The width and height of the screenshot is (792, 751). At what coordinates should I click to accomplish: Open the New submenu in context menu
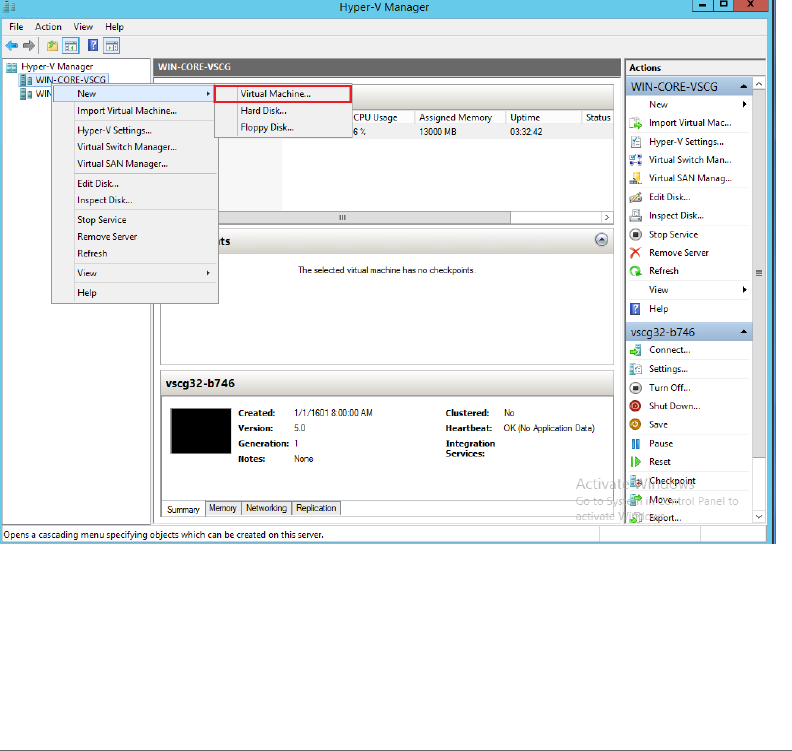point(133,93)
